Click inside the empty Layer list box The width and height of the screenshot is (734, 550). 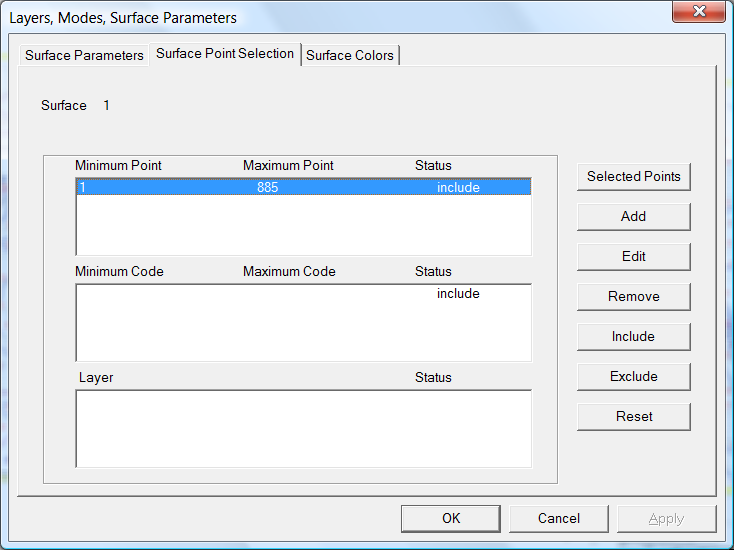(303, 428)
